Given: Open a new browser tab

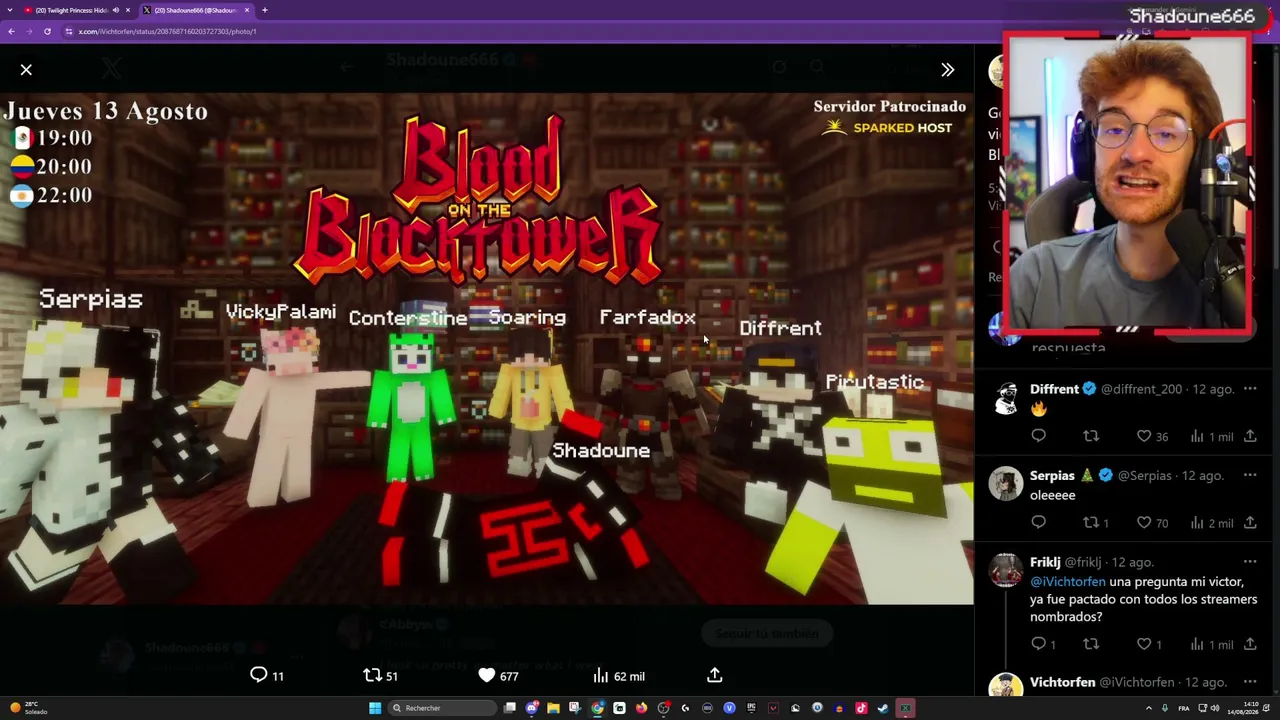Looking at the screenshot, I should (265, 10).
